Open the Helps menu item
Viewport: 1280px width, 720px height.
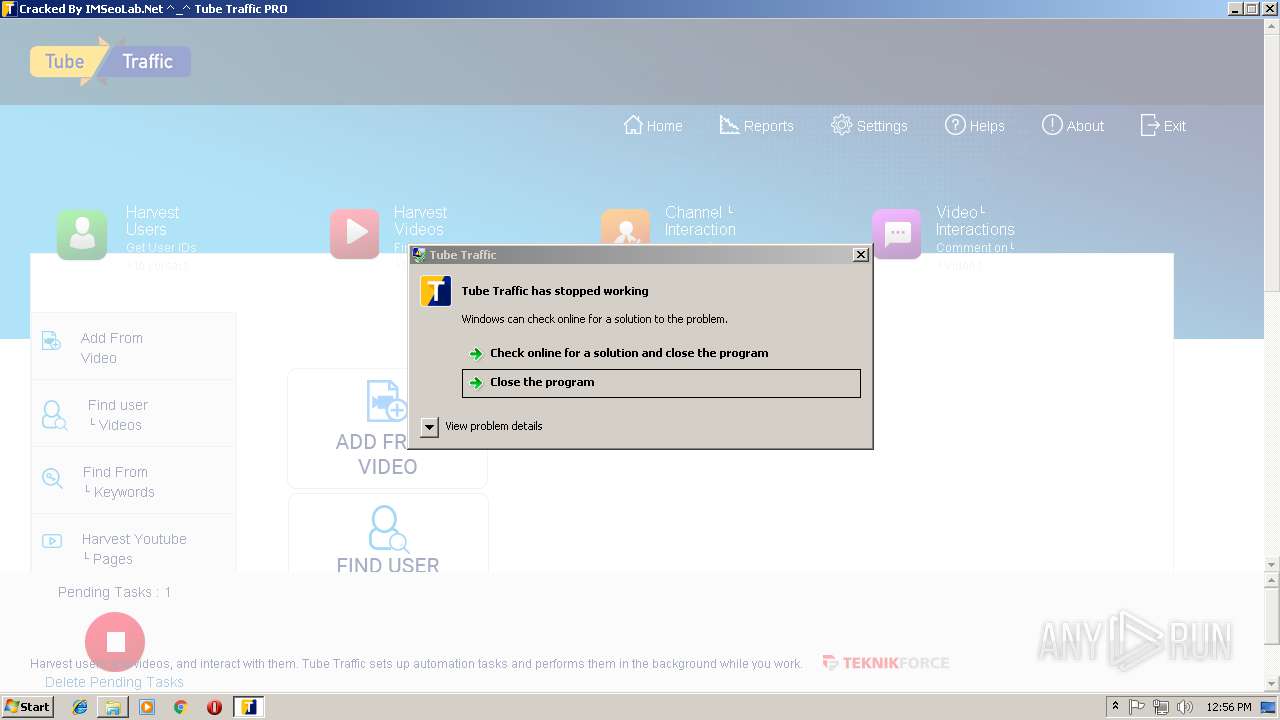975,126
